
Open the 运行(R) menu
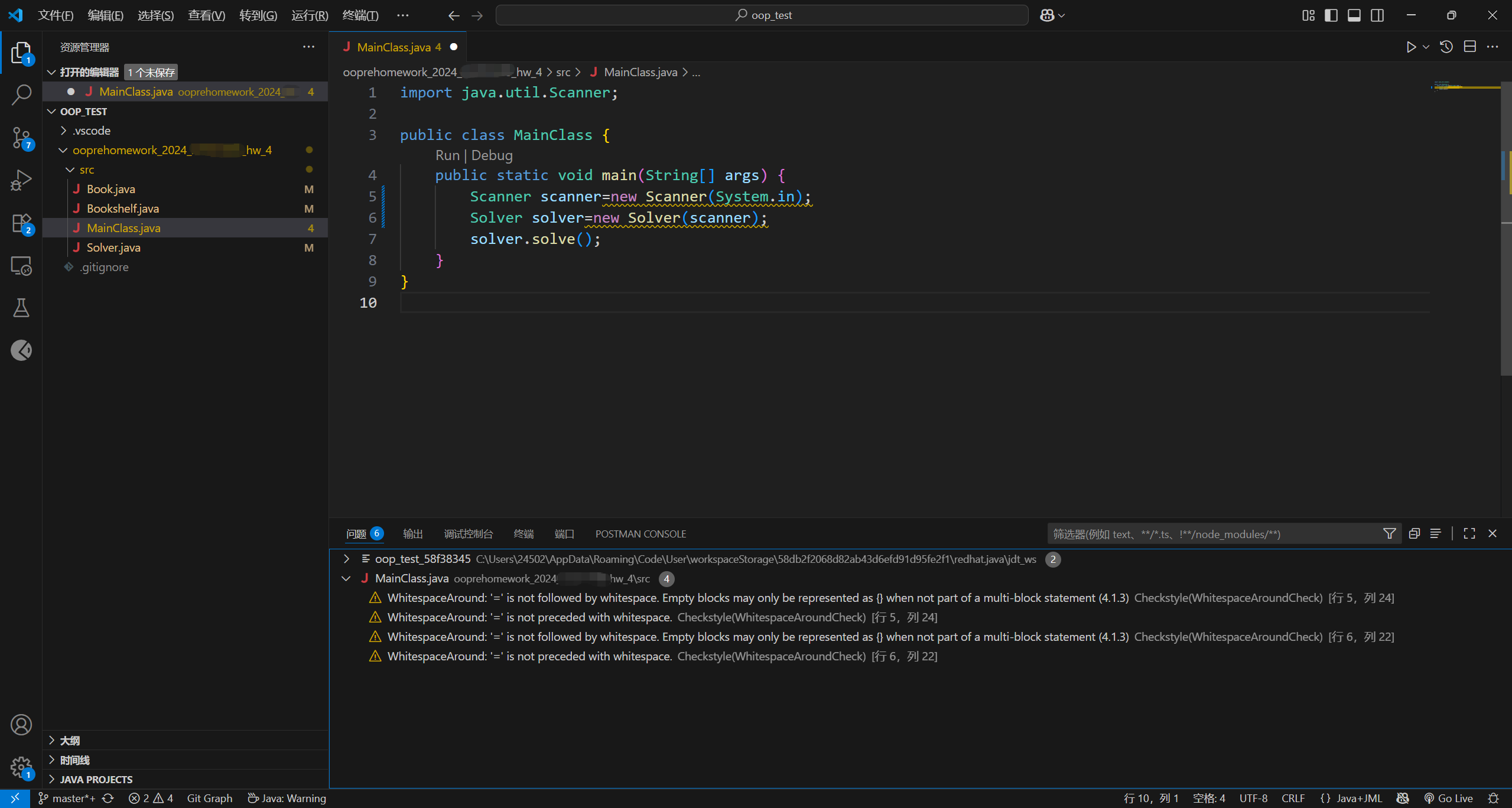[x=309, y=15]
